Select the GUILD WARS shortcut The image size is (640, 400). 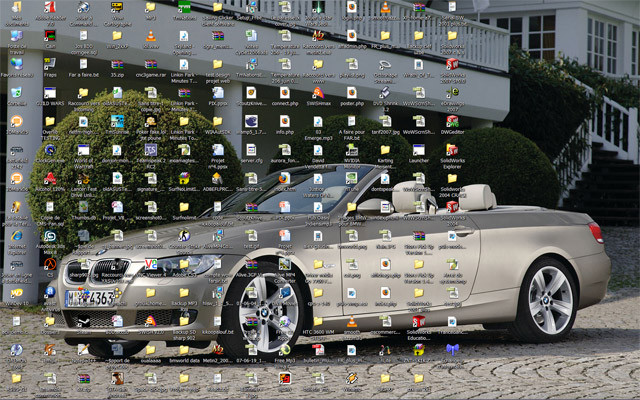coord(50,93)
